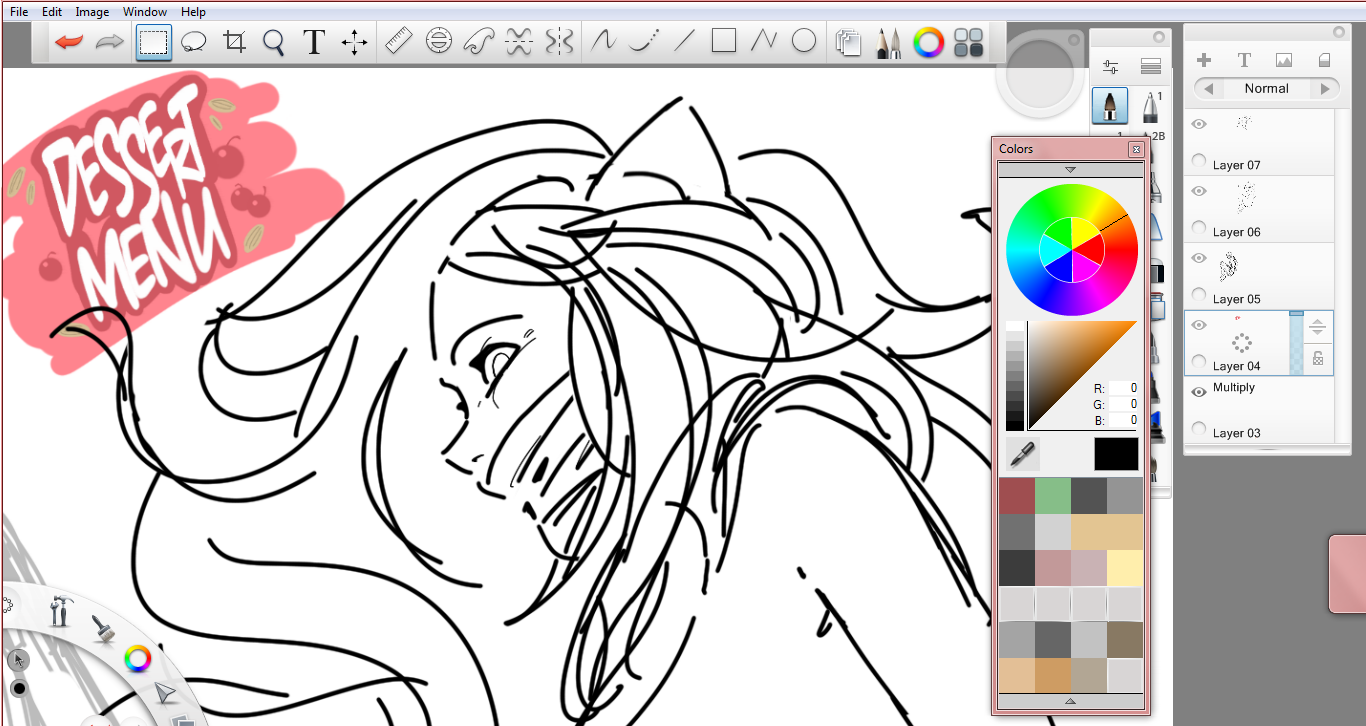Open the Image menu
1366x726 pixels.
pyautogui.click(x=92, y=12)
